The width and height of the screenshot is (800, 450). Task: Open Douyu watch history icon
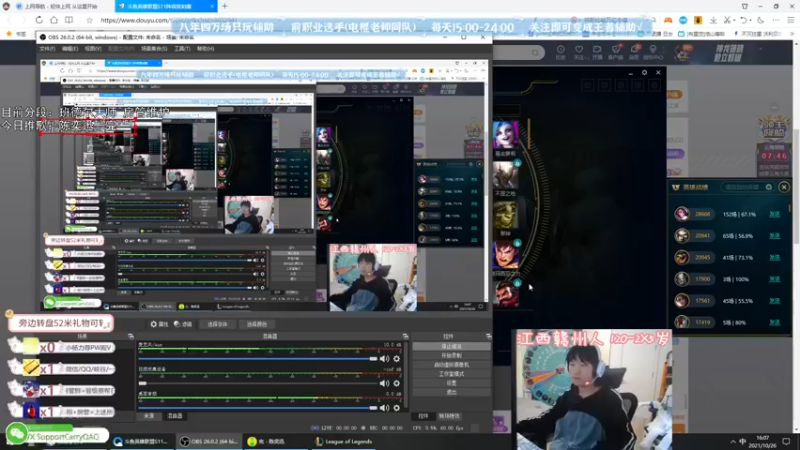560,52
